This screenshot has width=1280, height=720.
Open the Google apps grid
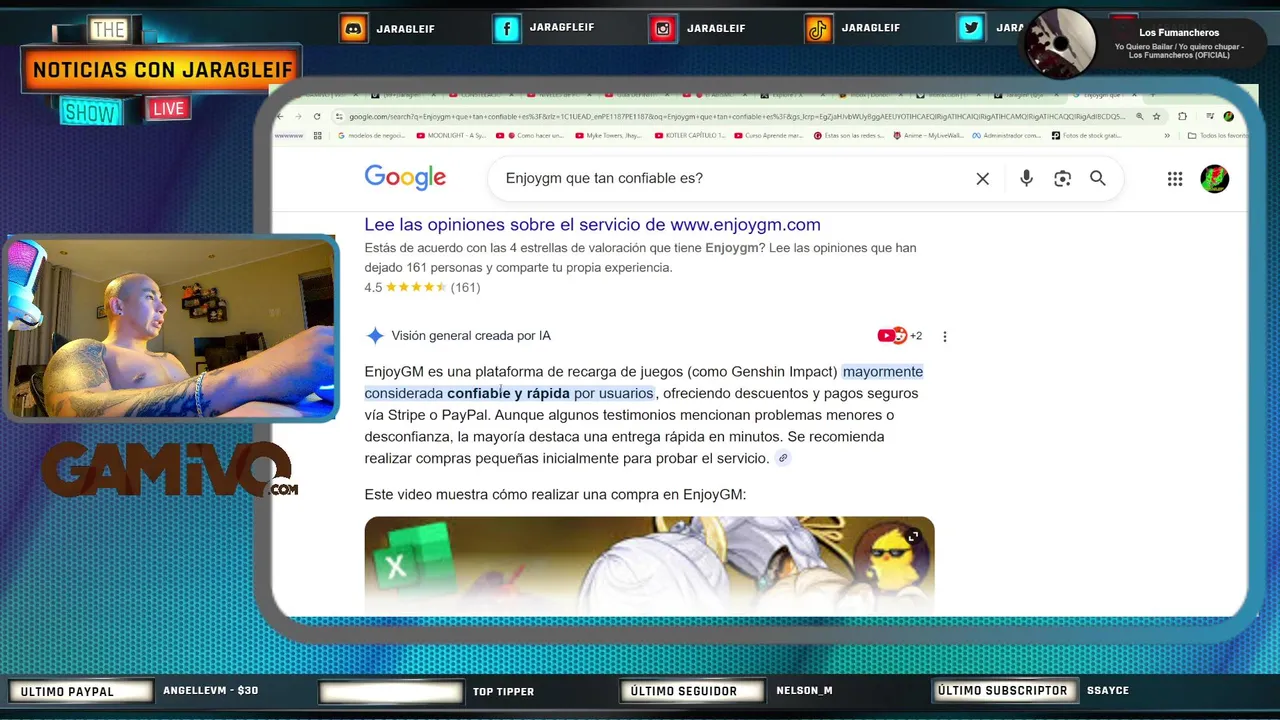1175,179
